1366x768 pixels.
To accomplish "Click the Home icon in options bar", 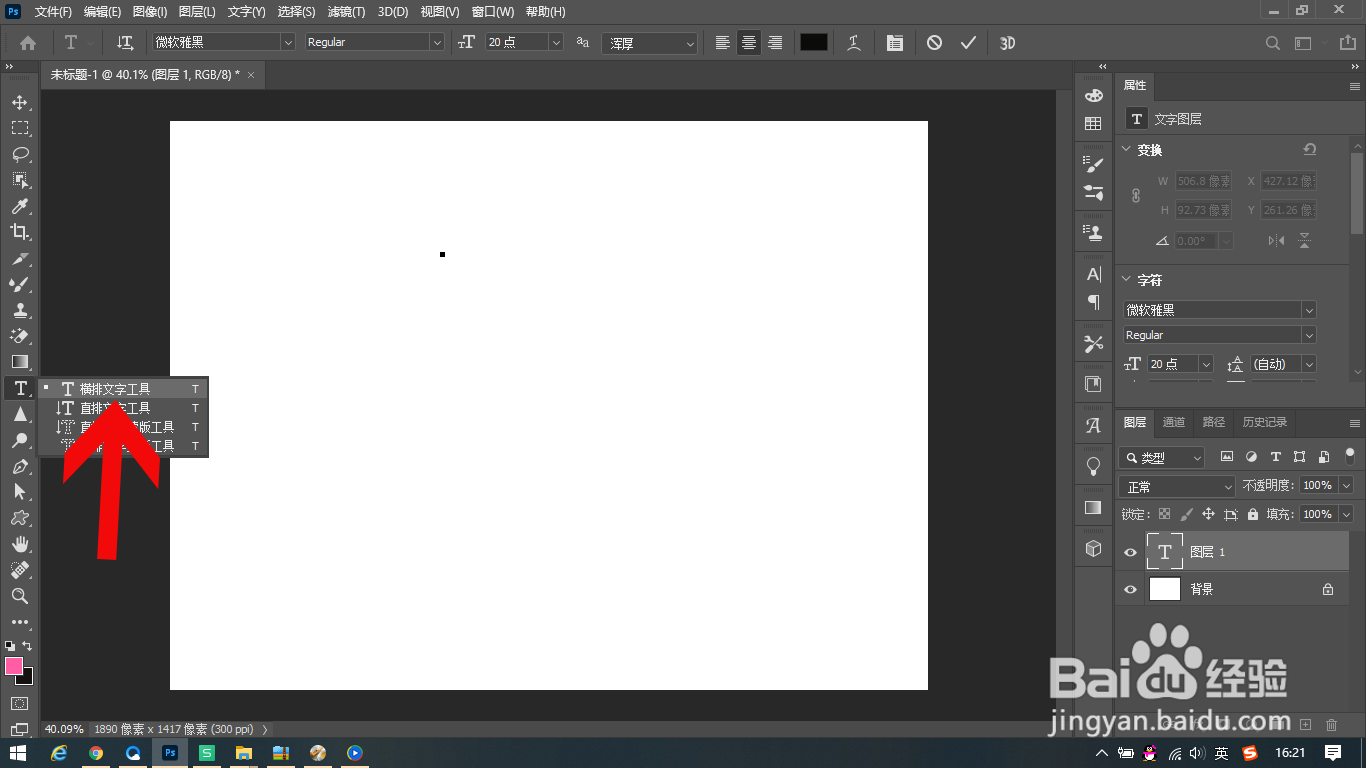I will pos(28,43).
